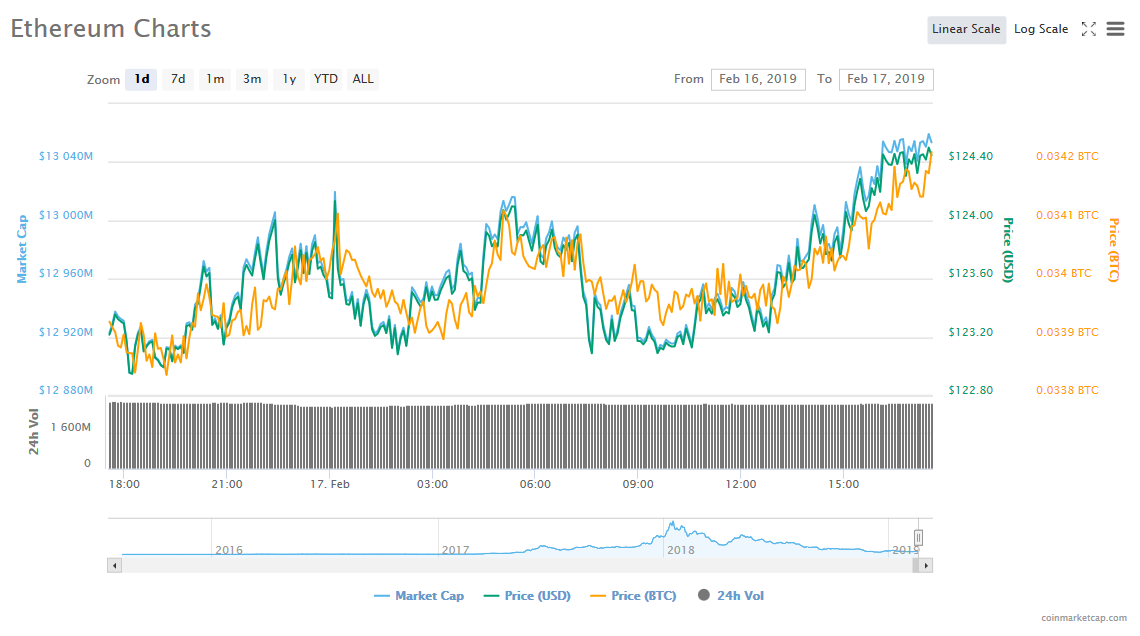Set zoom range to 1y
This screenshot has height=636, width=1140.
pos(289,79)
